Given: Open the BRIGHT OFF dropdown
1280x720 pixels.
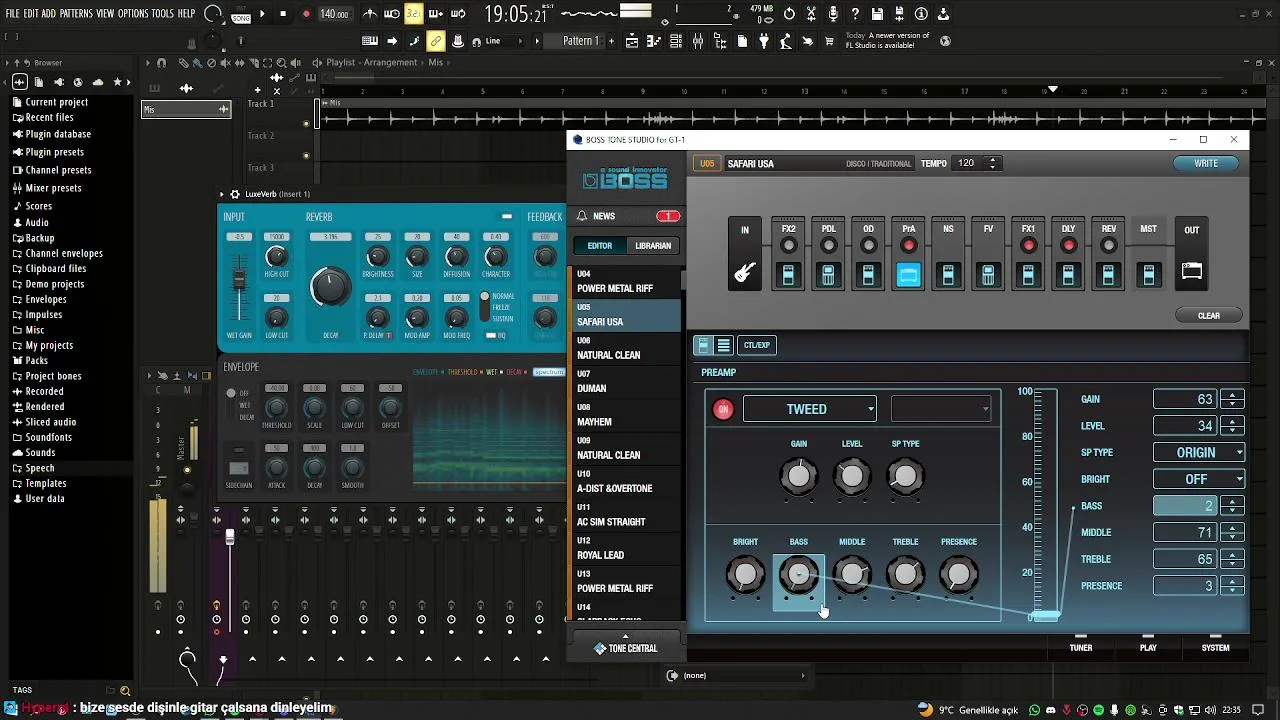Looking at the screenshot, I should (1199, 479).
